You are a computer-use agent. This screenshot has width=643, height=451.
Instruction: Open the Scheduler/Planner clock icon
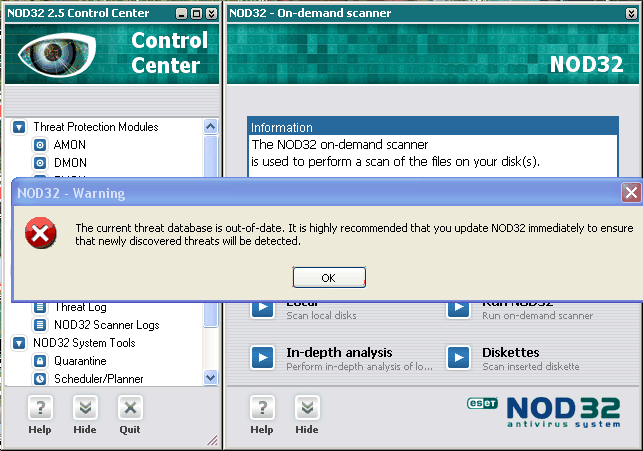(x=40, y=378)
